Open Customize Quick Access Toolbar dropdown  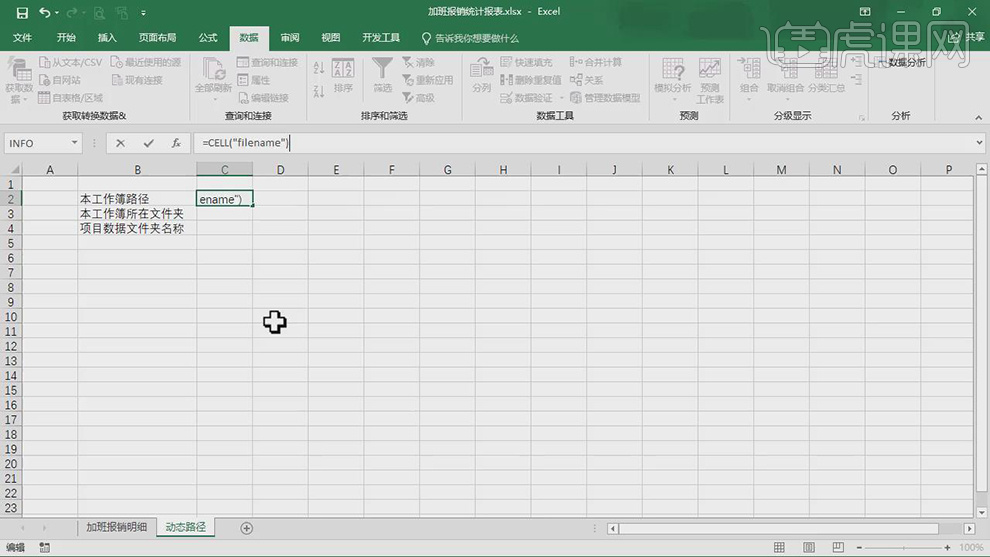tap(143, 13)
